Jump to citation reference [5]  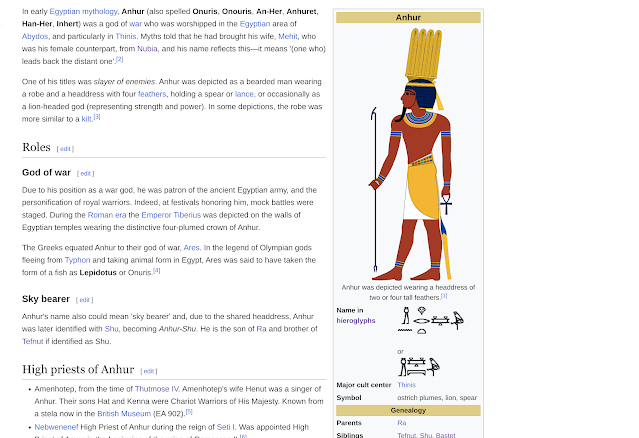pyautogui.click(x=189, y=412)
